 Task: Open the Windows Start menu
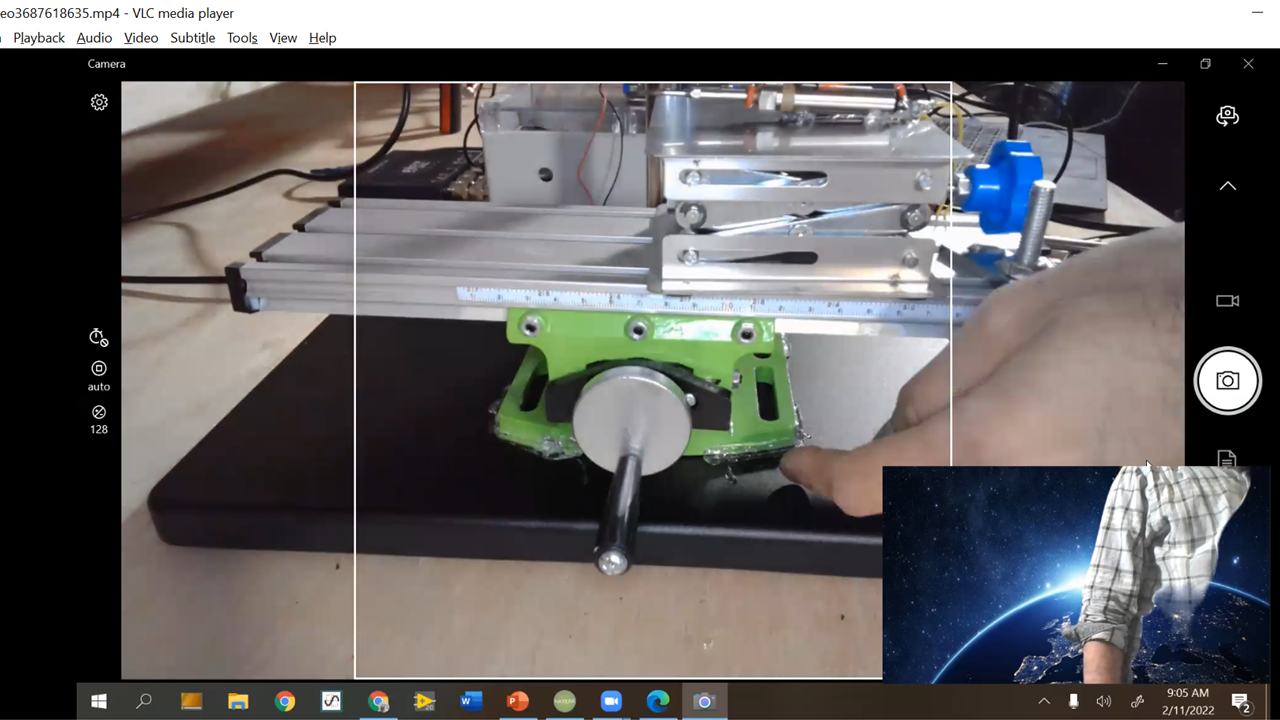click(x=99, y=702)
